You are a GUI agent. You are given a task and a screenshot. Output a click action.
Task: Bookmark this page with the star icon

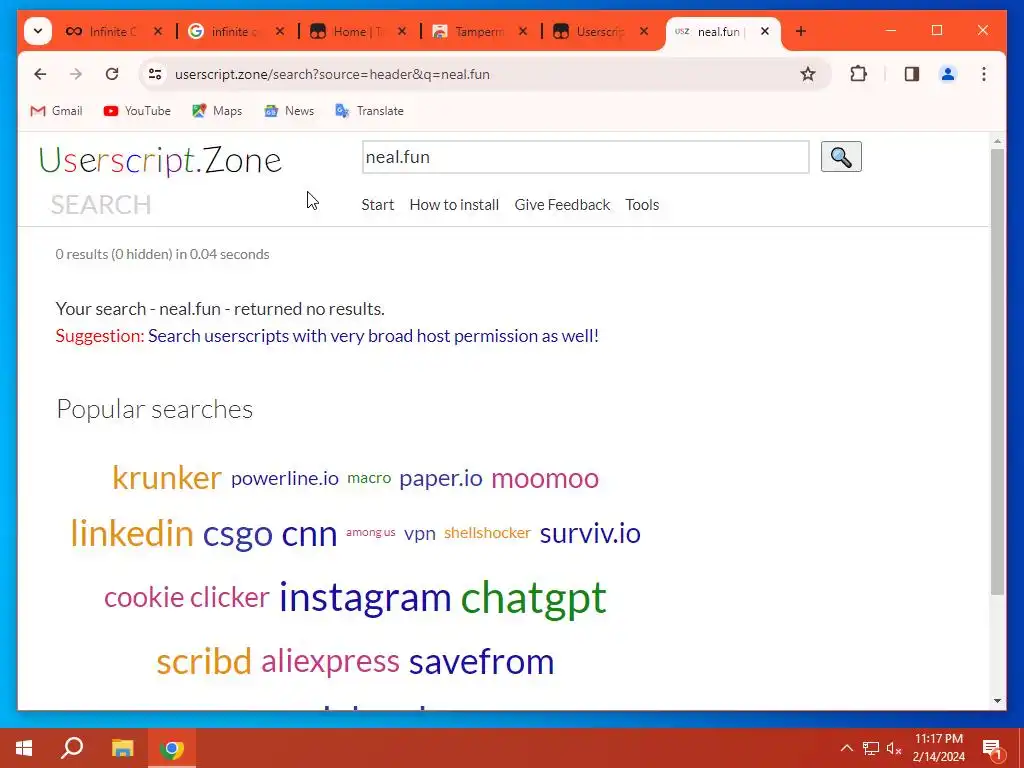pos(808,74)
